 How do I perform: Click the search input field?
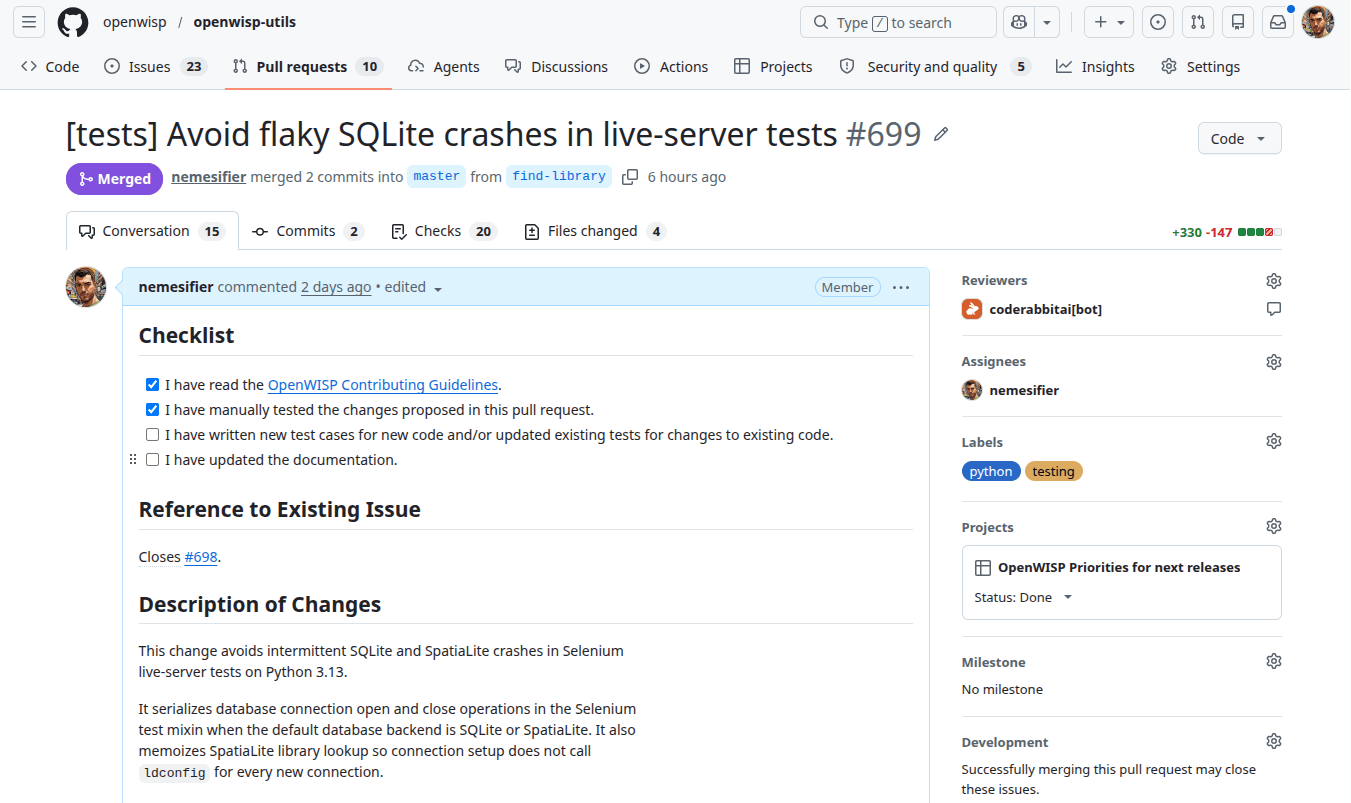click(898, 22)
